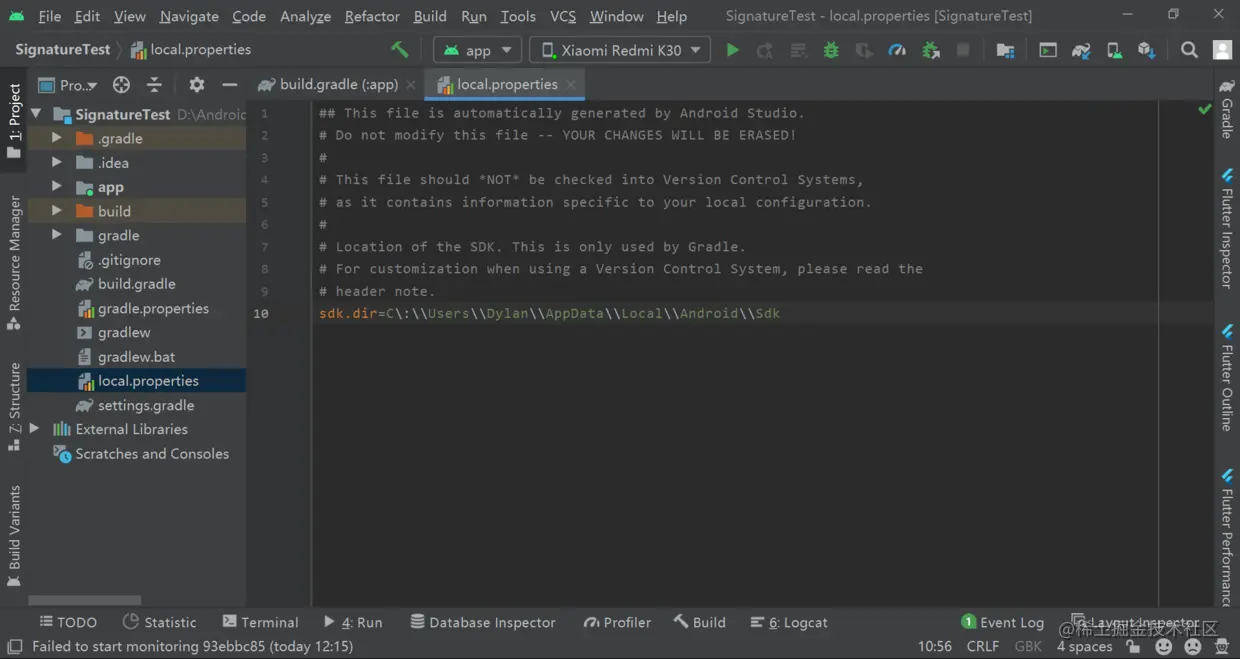The image size is (1240, 659).
Task: Toggle the read-only lock icon in the status bar
Action: pos(1133,646)
